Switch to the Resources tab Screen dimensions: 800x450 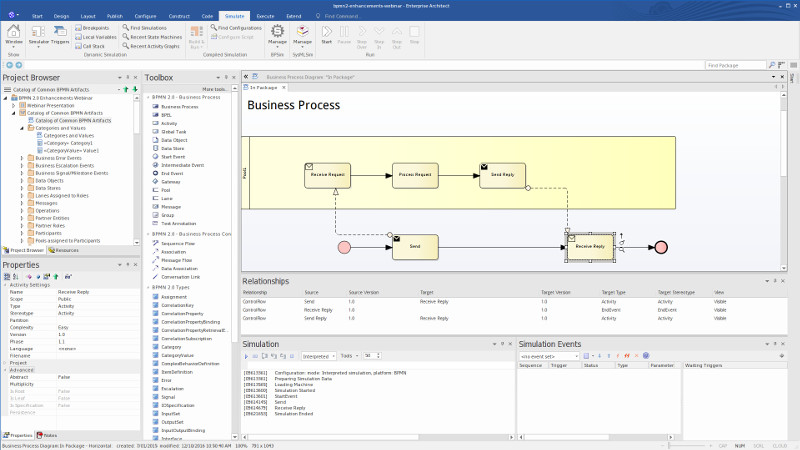(65, 250)
